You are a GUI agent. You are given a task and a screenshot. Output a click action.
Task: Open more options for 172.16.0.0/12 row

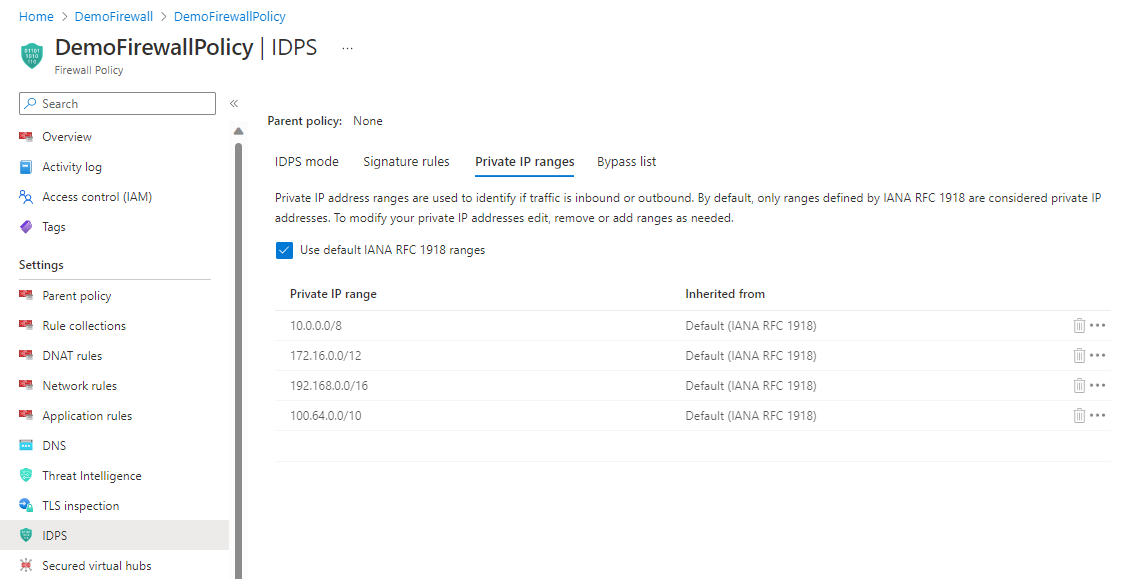1098,355
